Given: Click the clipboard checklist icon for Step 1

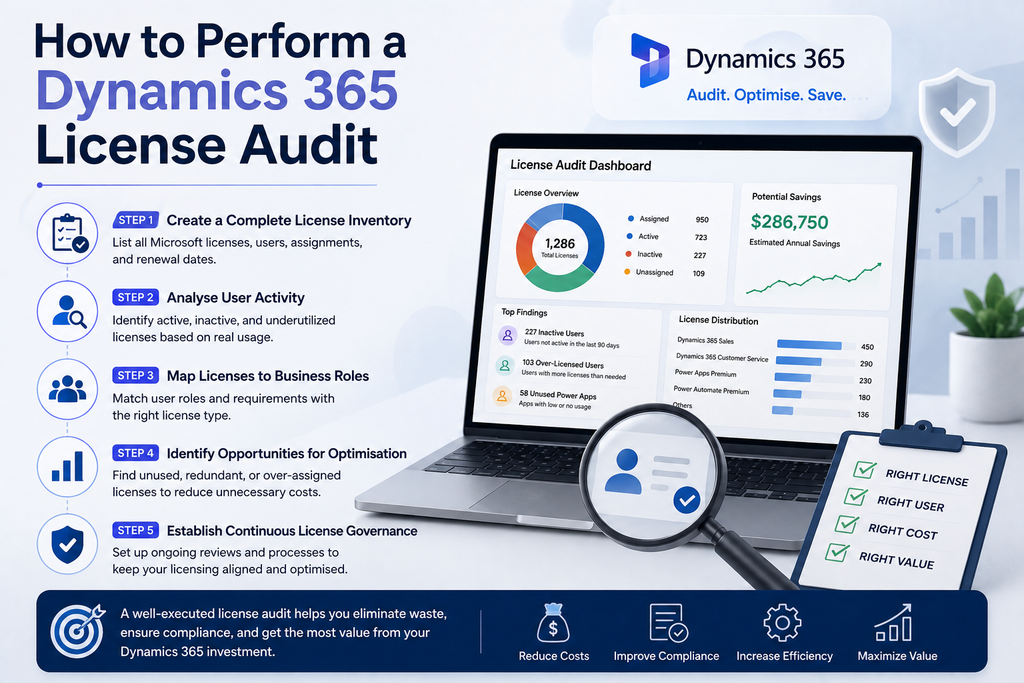Looking at the screenshot, I should point(68,233).
